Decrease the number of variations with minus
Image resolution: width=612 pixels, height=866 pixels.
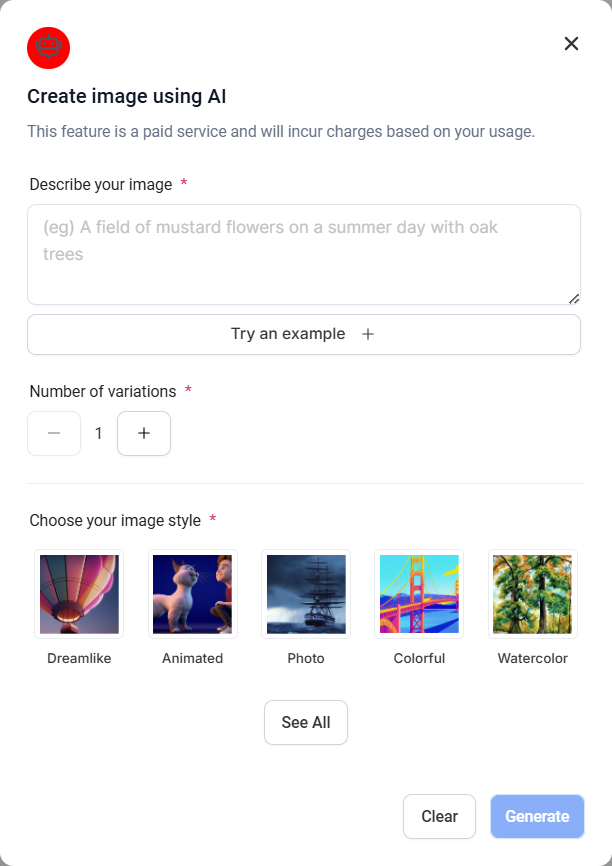(x=54, y=433)
